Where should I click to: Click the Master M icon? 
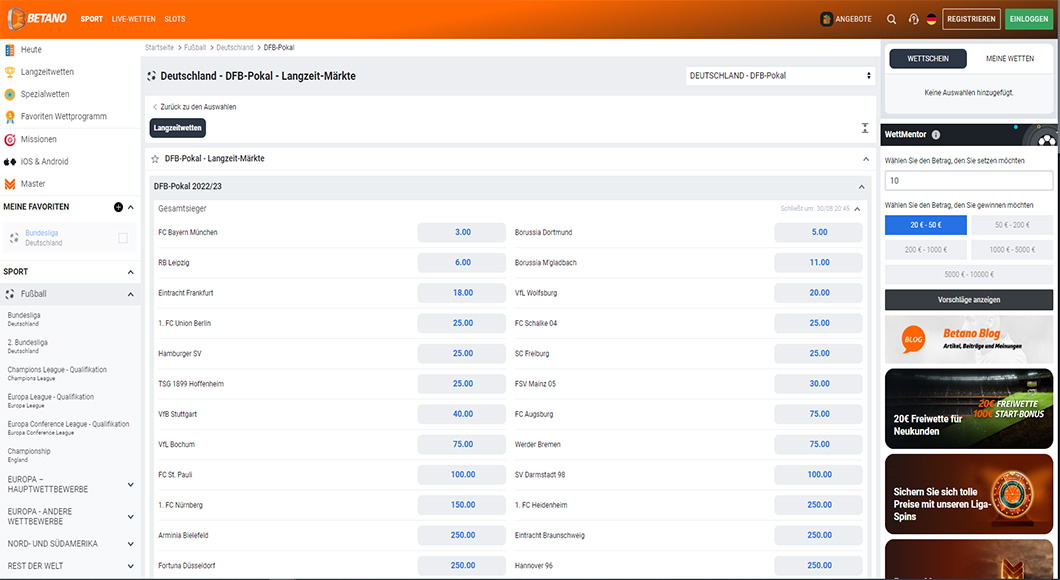[9, 184]
